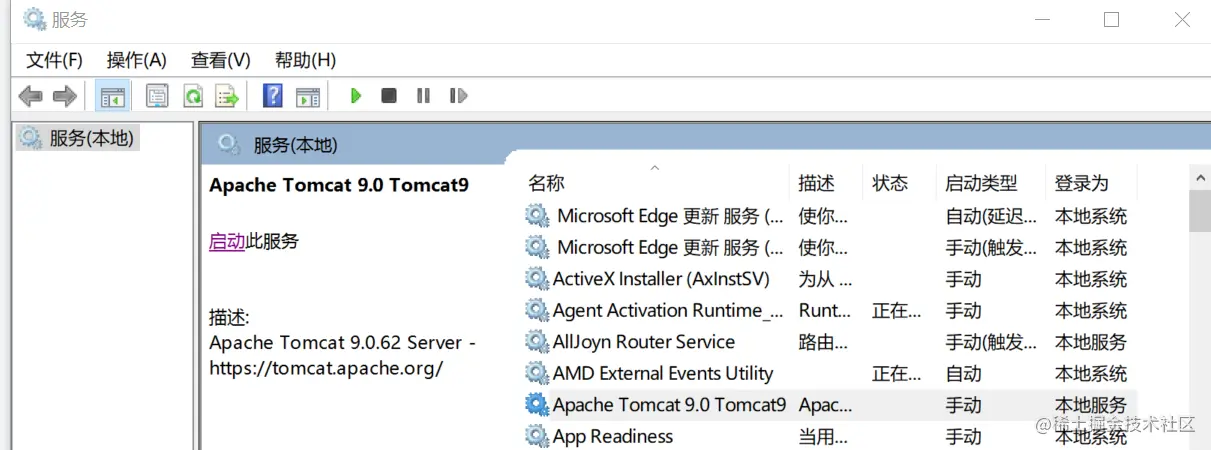Select Edge update service with 自动(延迟 startup

[670, 215]
